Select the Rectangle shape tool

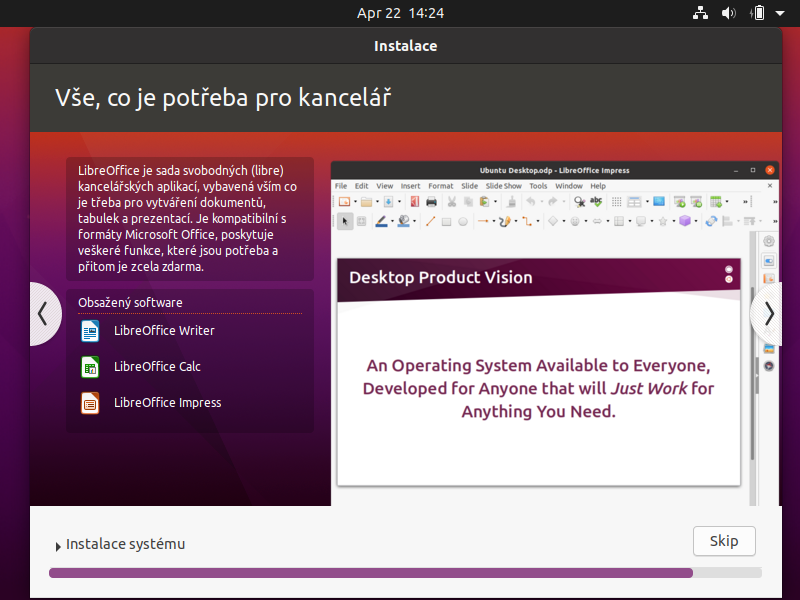coord(446,221)
